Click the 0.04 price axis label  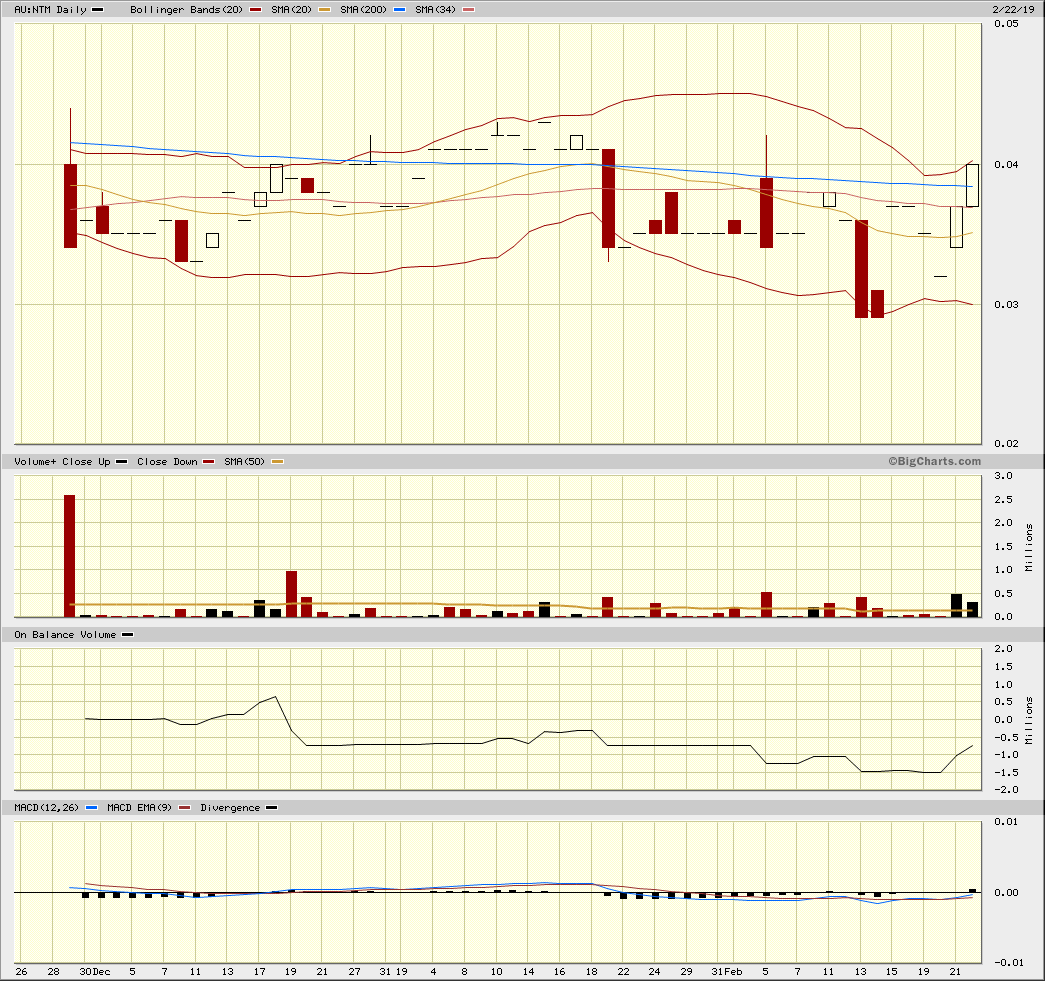click(x=1006, y=164)
